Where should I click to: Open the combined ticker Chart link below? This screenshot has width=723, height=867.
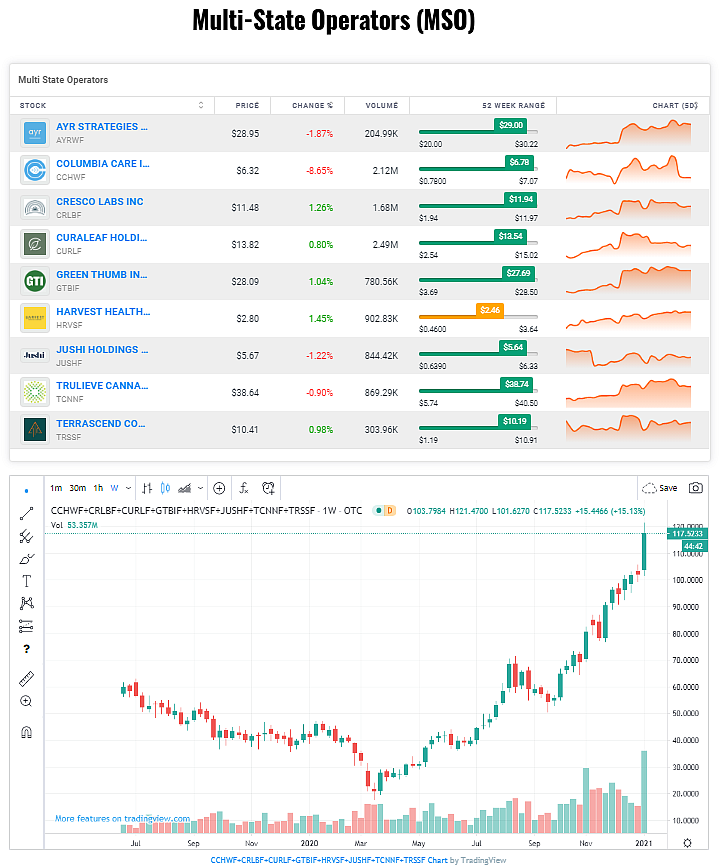pos(329,860)
